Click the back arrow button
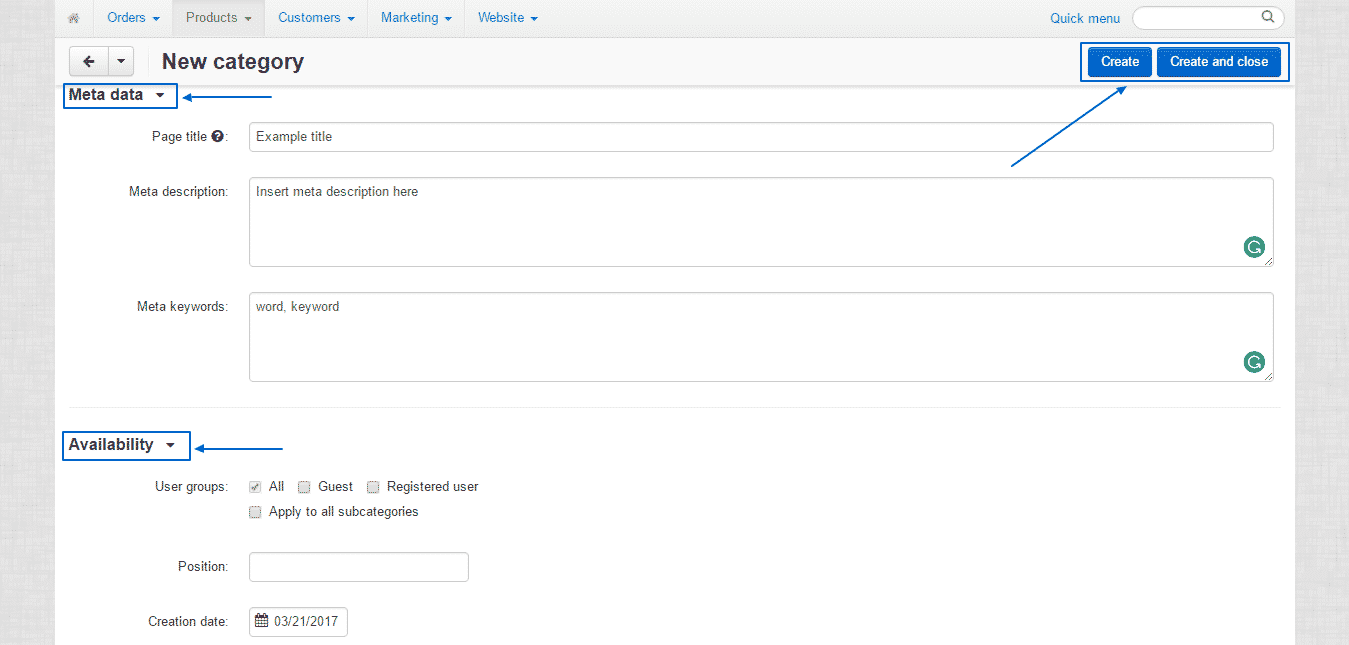This screenshot has width=1349, height=645. 87,61
